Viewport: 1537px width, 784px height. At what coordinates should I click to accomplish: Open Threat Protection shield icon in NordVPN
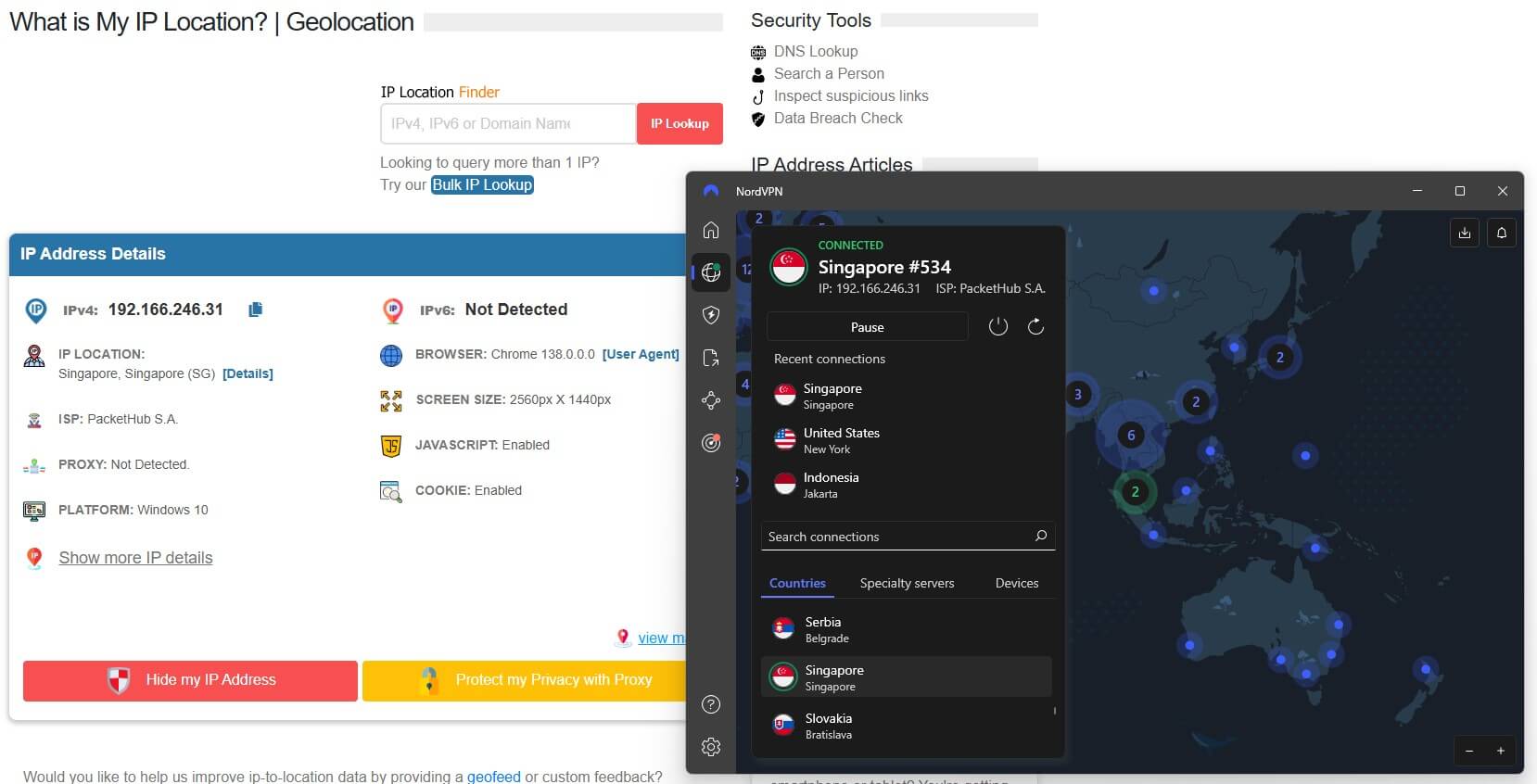tap(711, 315)
